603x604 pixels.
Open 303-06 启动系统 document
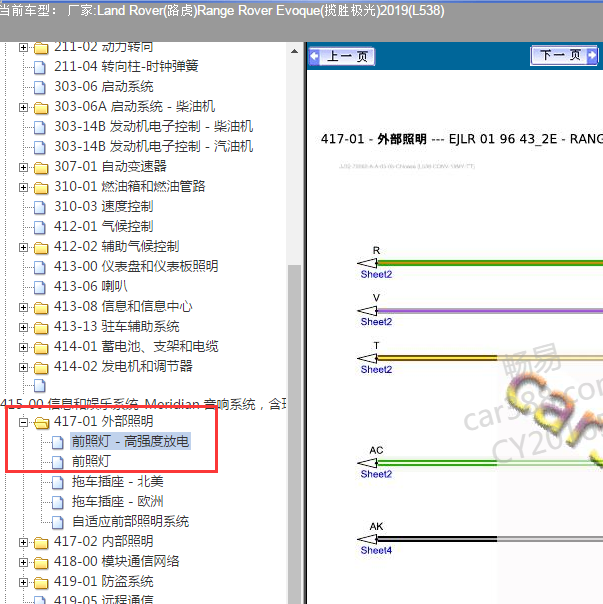tap(104, 86)
